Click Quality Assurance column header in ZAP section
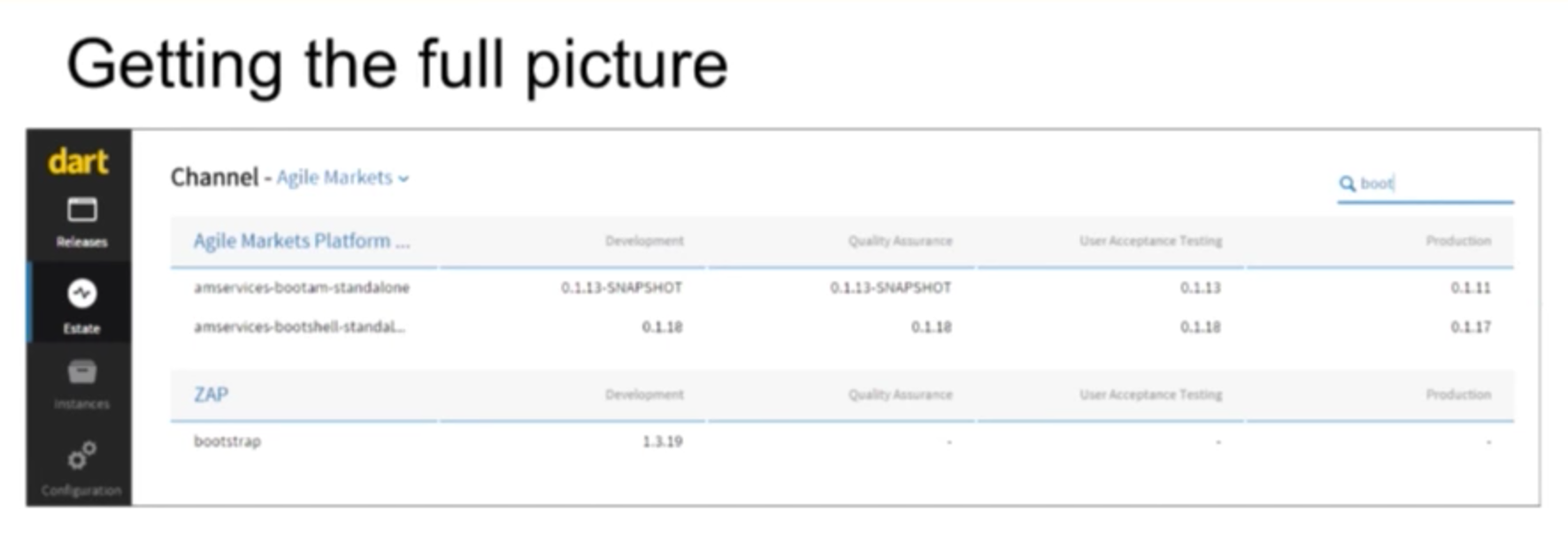 (x=900, y=394)
